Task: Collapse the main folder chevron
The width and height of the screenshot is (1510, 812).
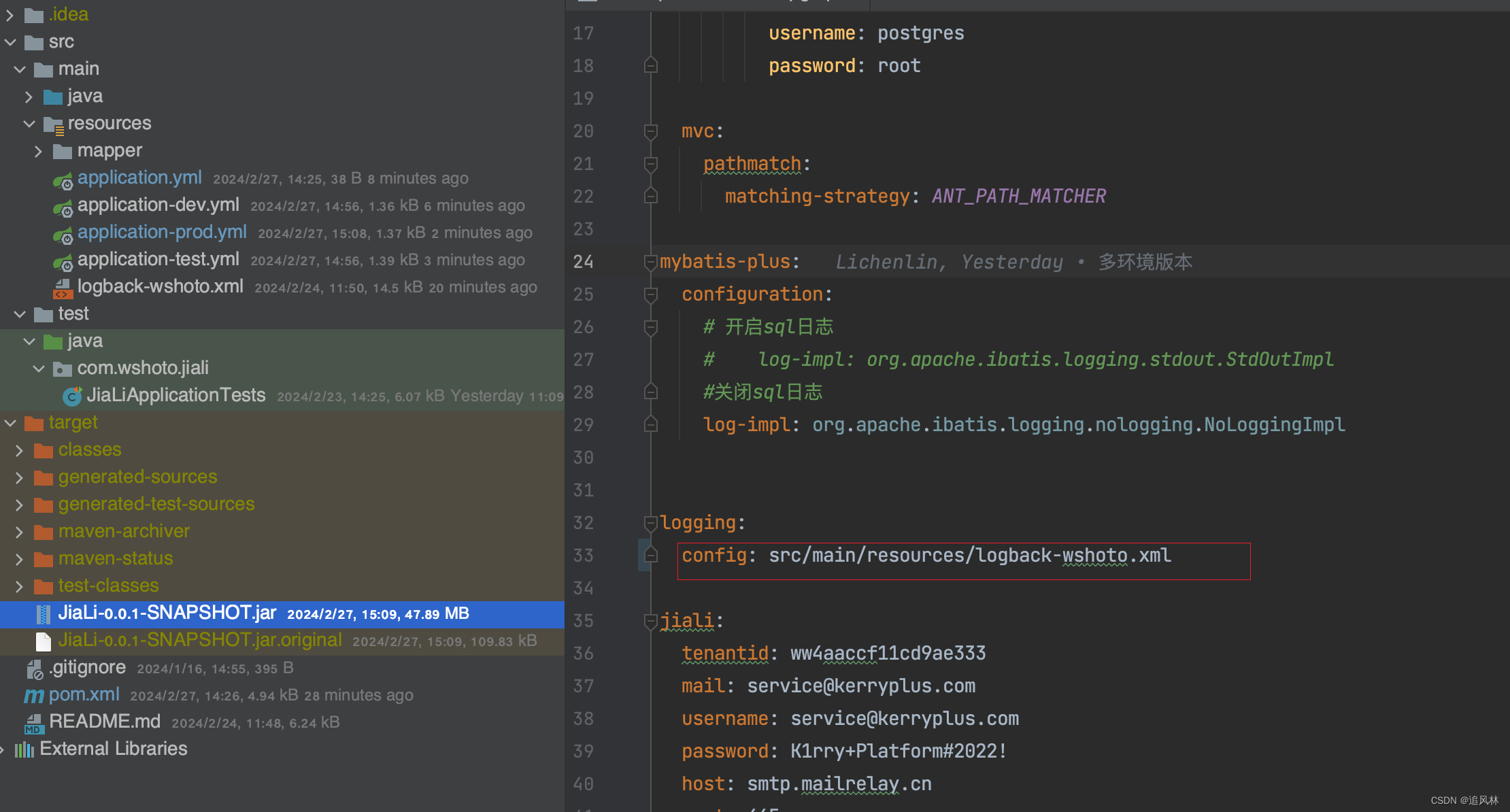Action: [x=20, y=69]
